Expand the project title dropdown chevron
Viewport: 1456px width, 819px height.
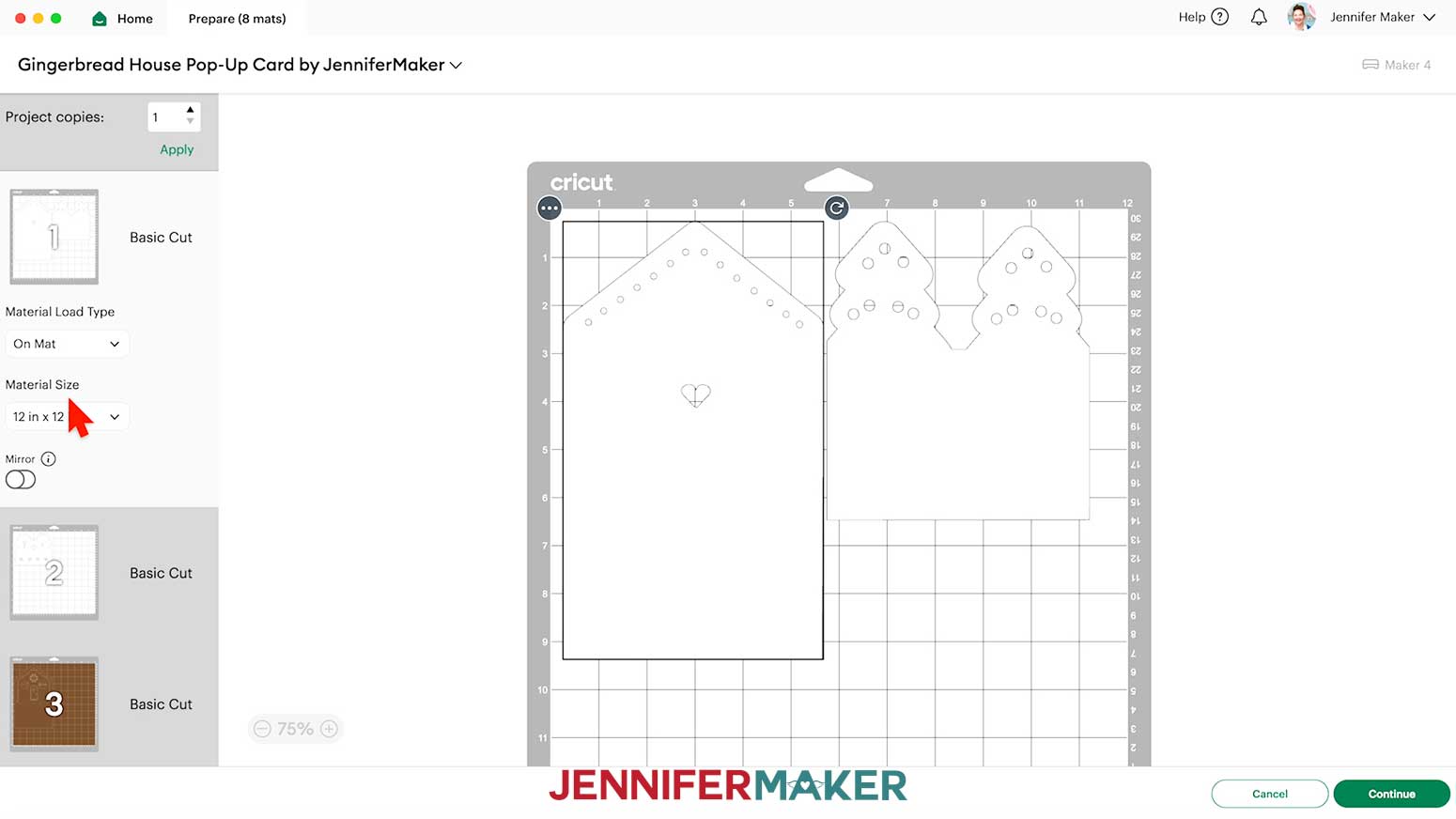(x=456, y=66)
